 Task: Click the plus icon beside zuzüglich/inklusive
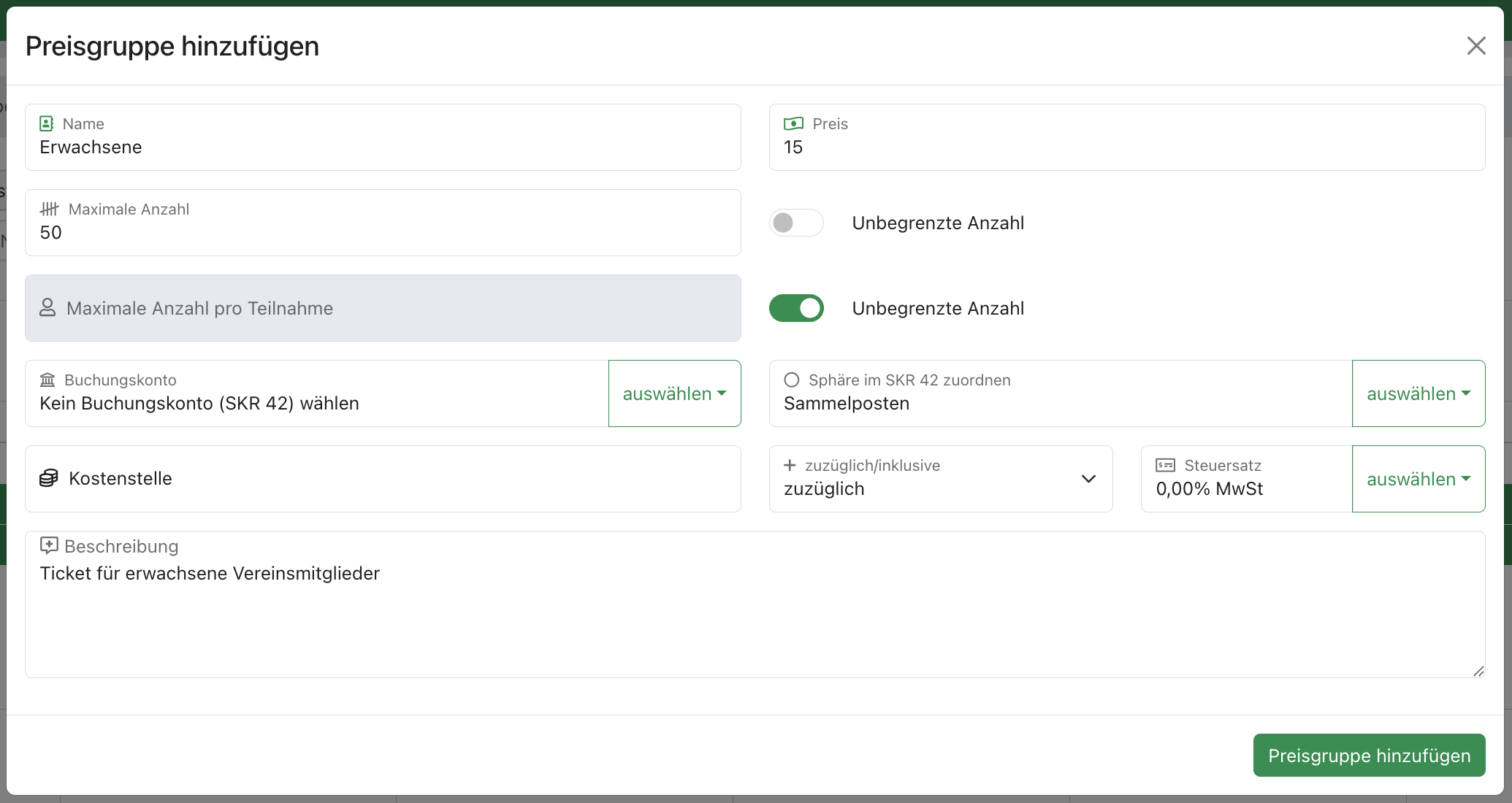click(x=790, y=465)
